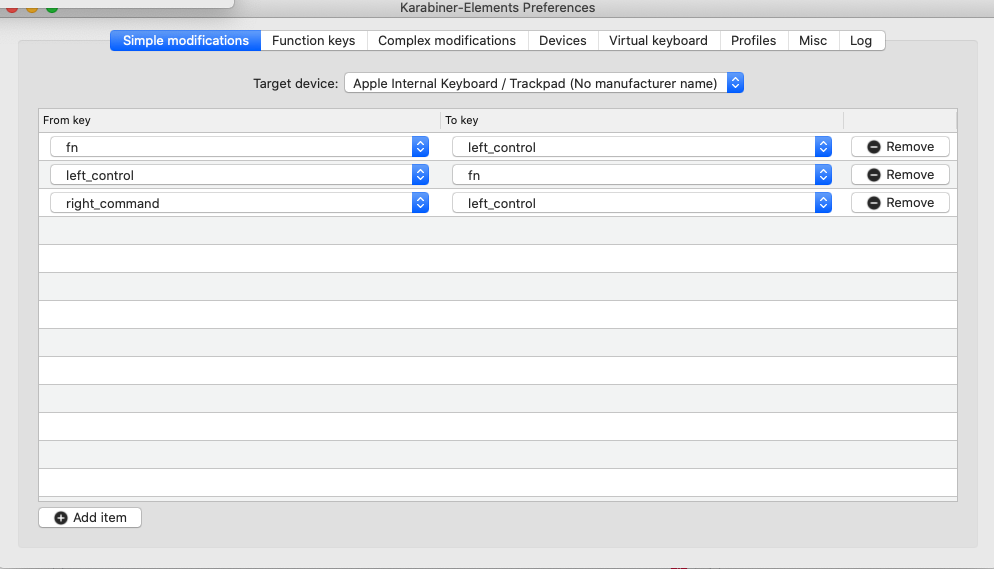Image resolution: width=994 pixels, height=569 pixels.
Task: Open To key dropdown in fn row
Action: click(x=642, y=147)
